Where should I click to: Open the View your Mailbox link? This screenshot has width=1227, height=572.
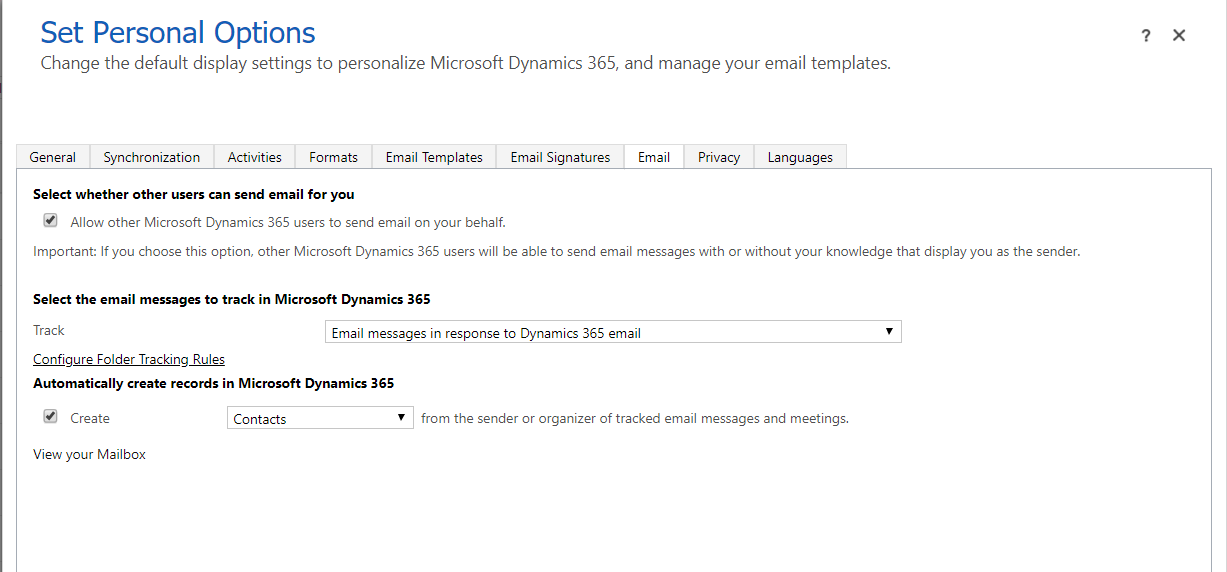coord(89,454)
